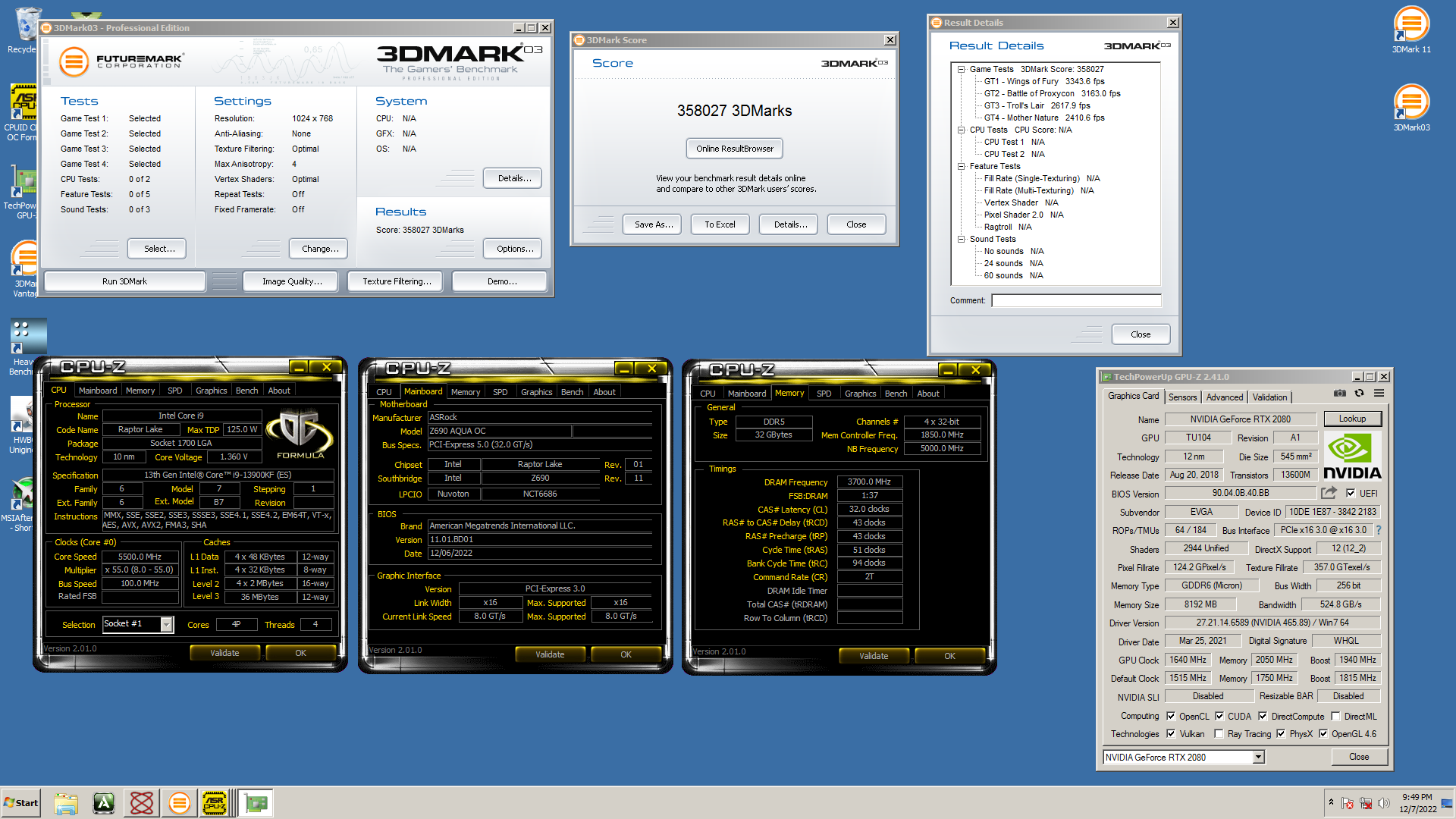Click the 3DMark orange taskbar icon
The width and height of the screenshot is (1456, 819).
pyautogui.click(x=180, y=803)
